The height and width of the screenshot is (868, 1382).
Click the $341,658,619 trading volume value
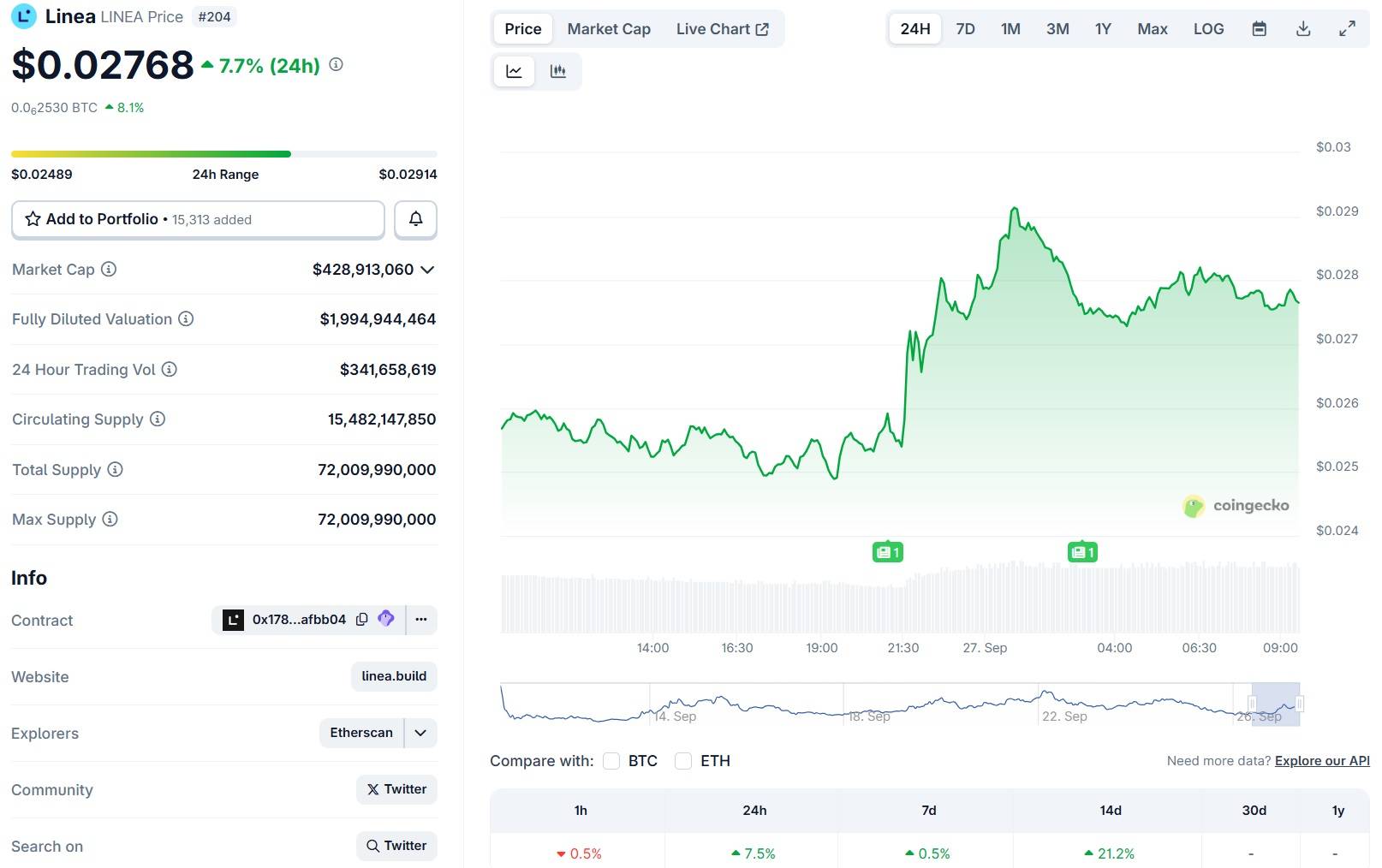(x=388, y=370)
